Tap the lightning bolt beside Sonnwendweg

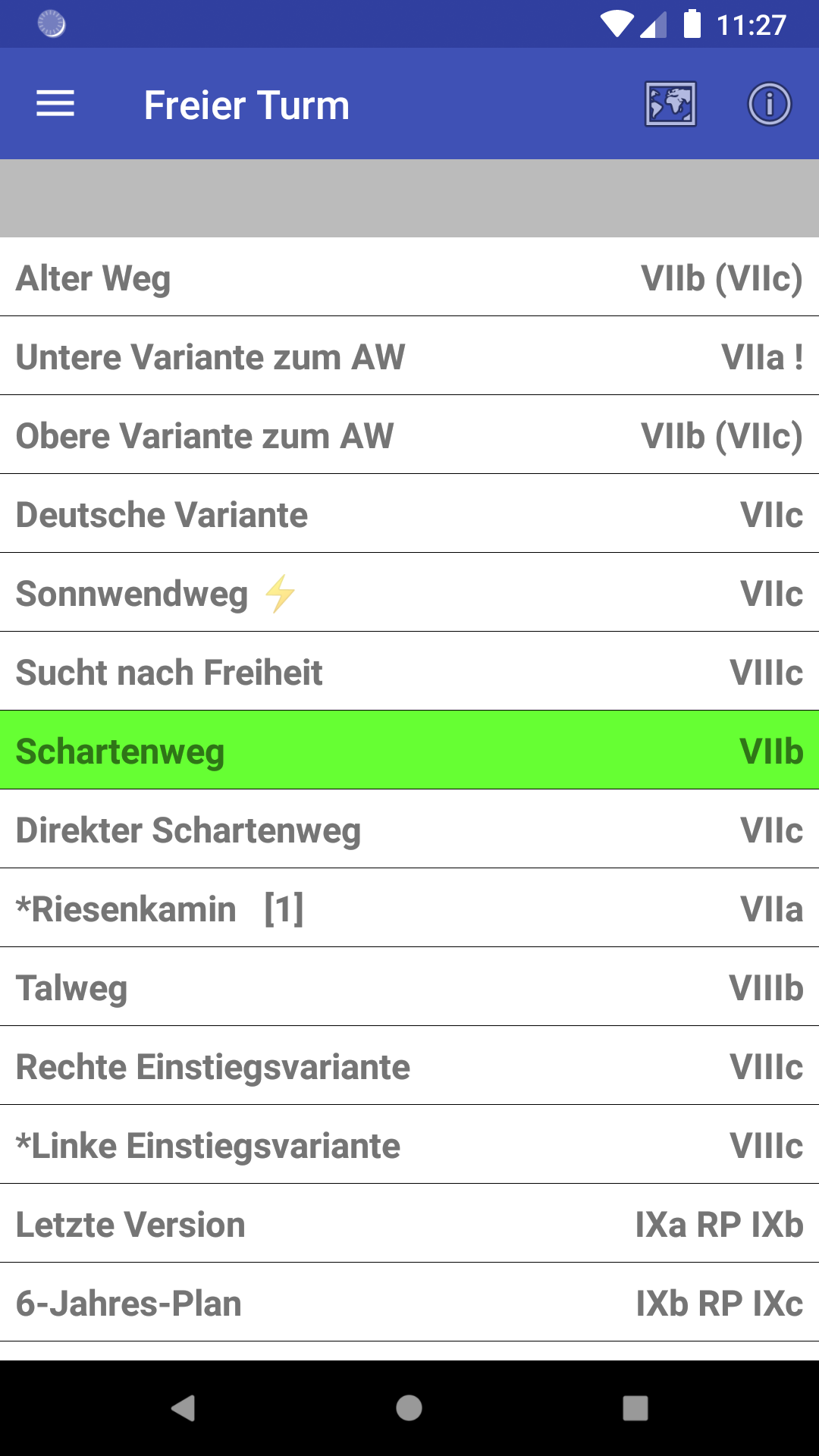280,593
